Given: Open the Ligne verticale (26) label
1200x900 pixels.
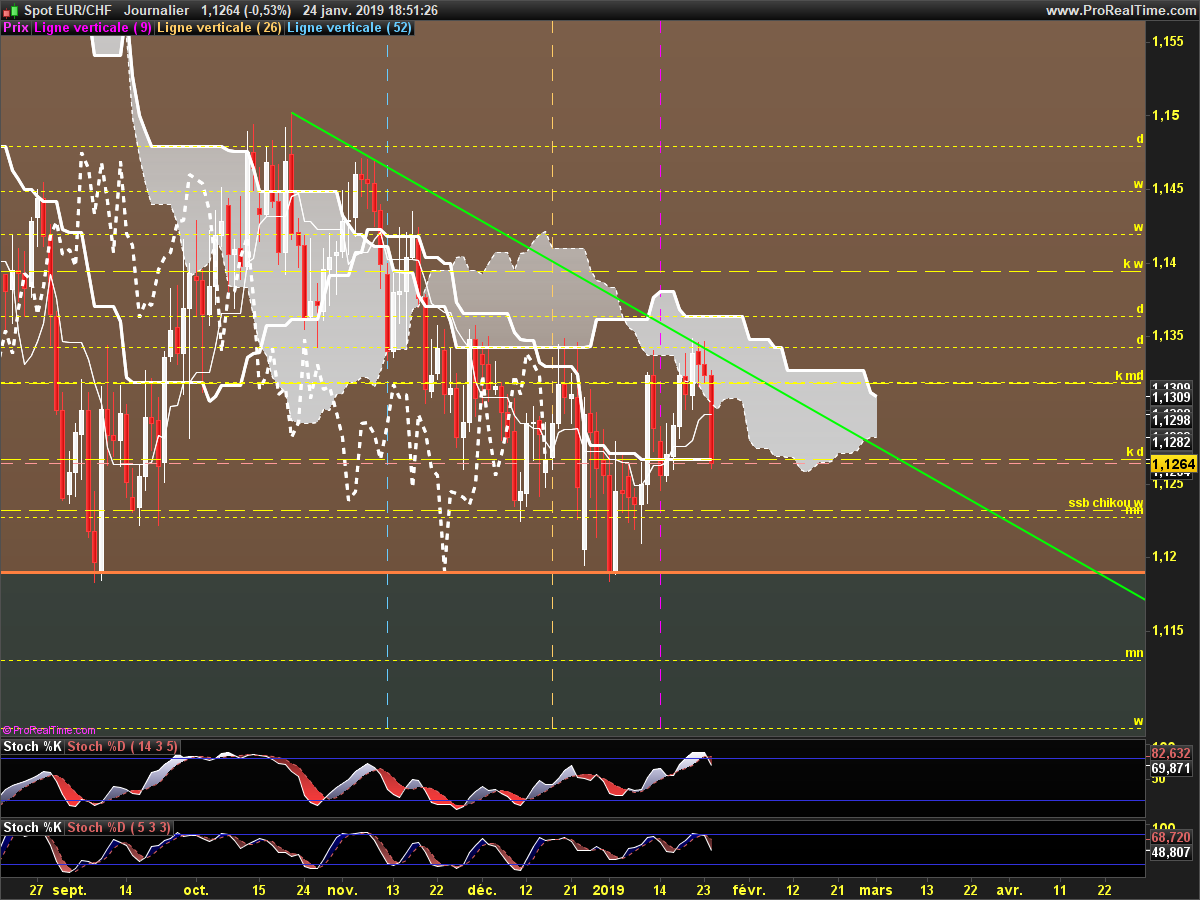Looking at the screenshot, I should (x=220, y=28).
